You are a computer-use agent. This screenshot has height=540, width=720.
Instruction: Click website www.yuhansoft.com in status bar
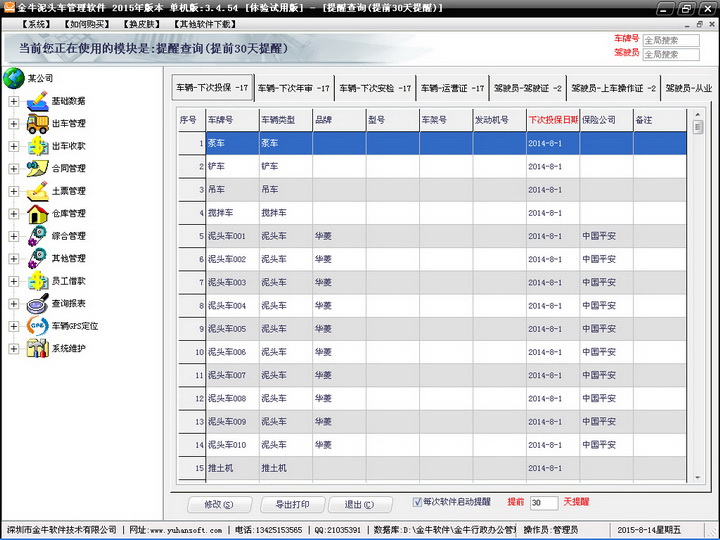coord(186,530)
